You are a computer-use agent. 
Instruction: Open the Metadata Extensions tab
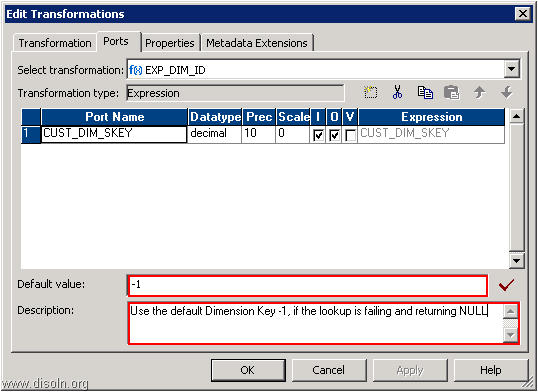(257, 43)
